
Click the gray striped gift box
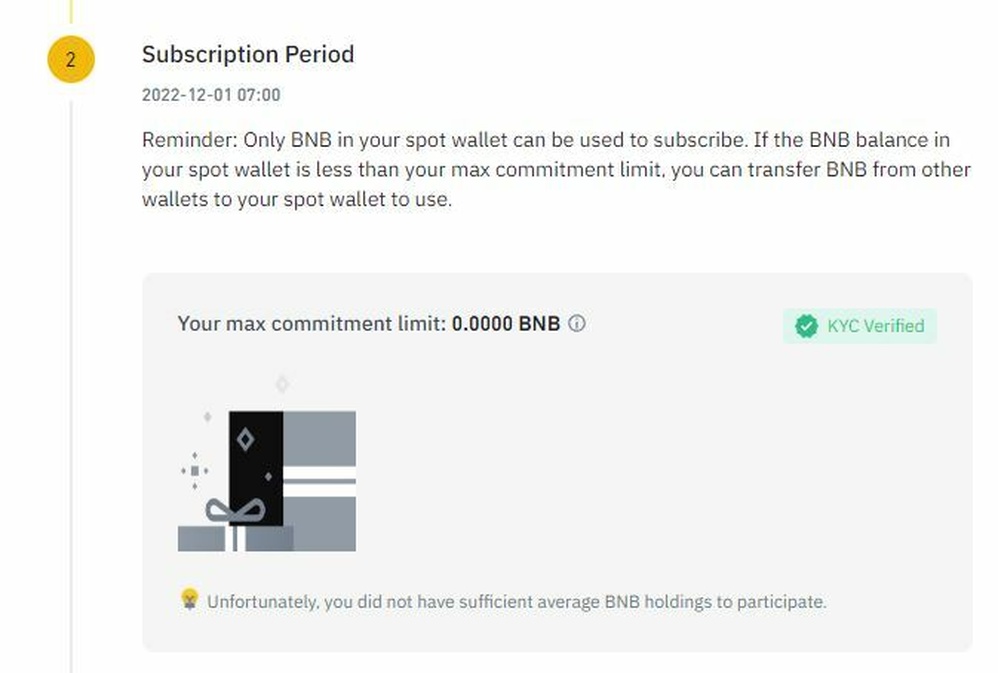click(320, 480)
